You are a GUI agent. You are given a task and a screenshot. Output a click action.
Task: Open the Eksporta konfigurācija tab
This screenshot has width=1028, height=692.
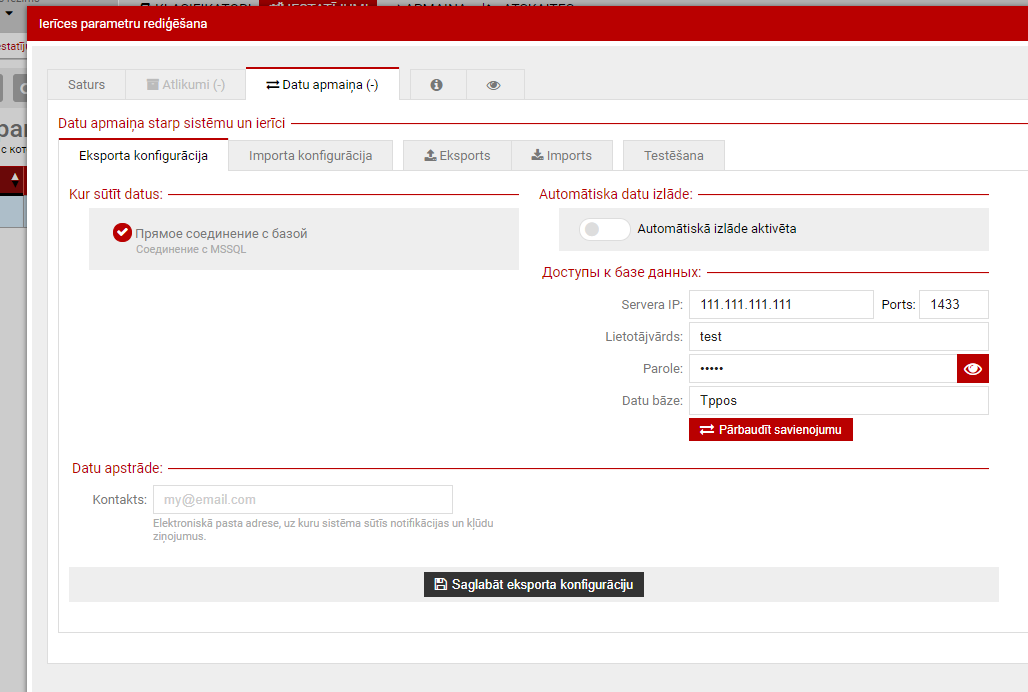point(143,156)
